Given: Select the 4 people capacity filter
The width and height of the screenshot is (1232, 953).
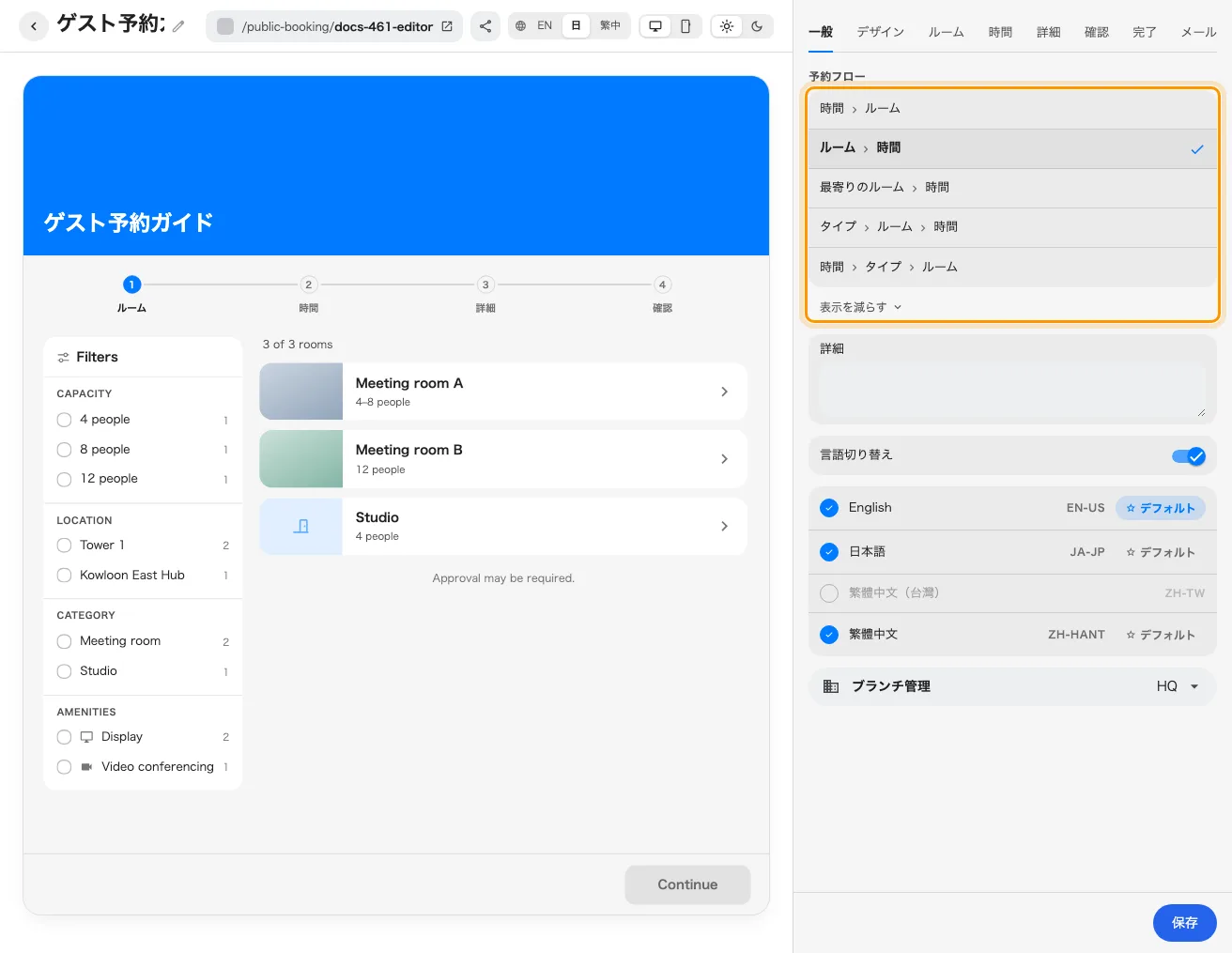Looking at the screenshot, I should click(65, 420).
